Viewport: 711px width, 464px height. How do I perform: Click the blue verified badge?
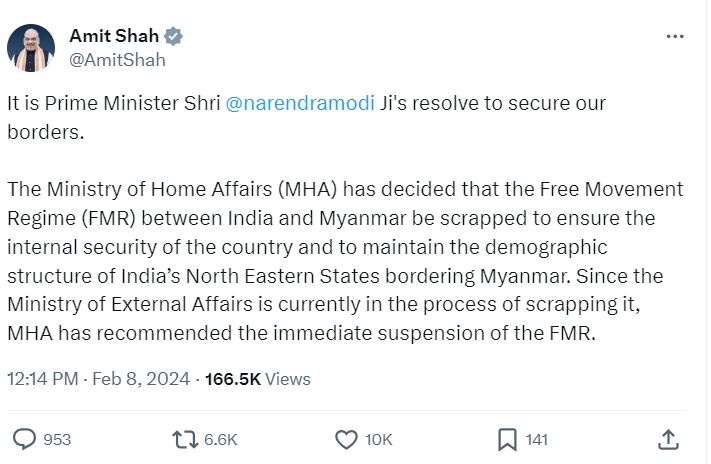[x=174, y=36]
